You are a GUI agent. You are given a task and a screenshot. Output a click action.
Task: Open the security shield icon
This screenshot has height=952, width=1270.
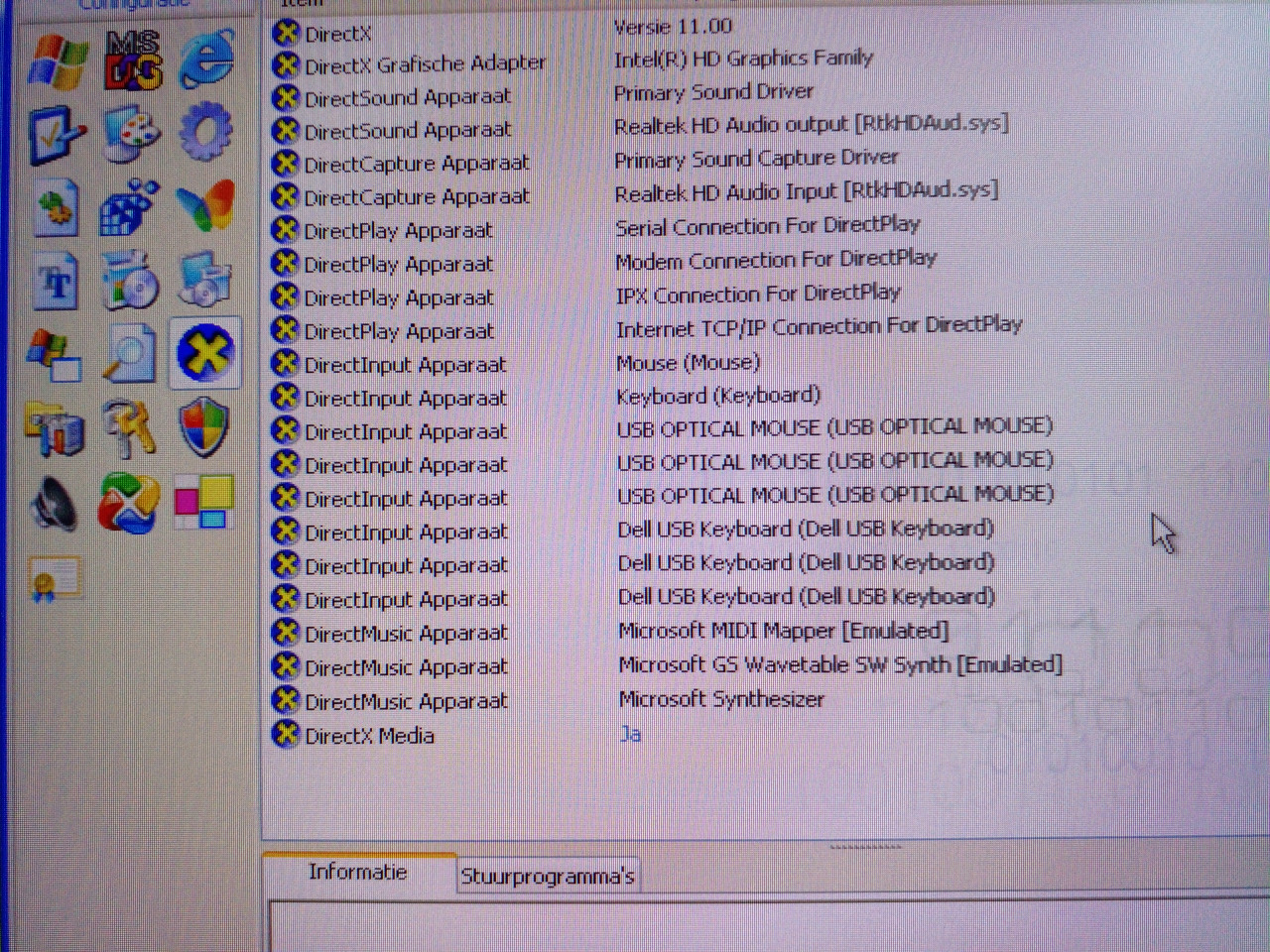tap(204, 428)
